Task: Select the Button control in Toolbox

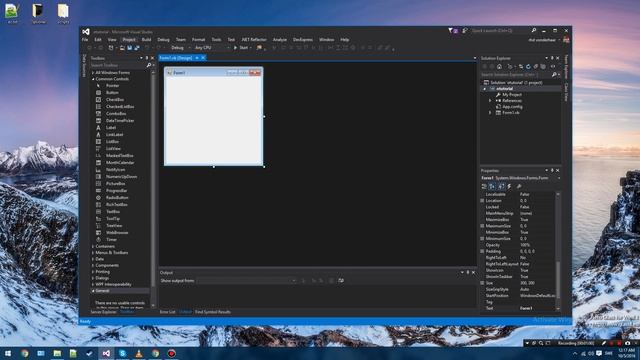Action: click(x=112, y=93)
